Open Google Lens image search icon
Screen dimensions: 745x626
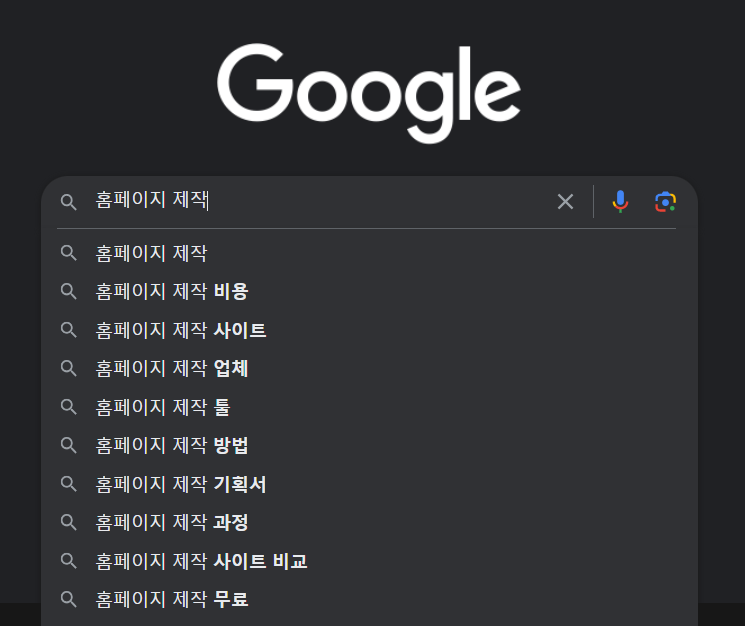pyautogui.click(x=665, y=202)
